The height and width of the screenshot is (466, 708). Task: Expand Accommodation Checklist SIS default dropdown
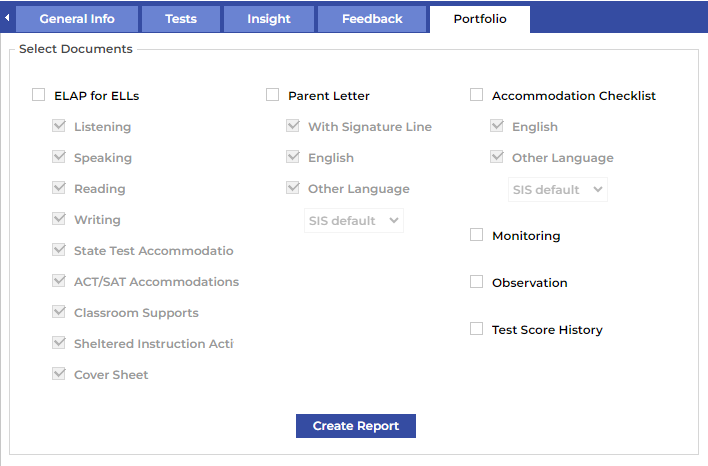click(x=558, y=189)
